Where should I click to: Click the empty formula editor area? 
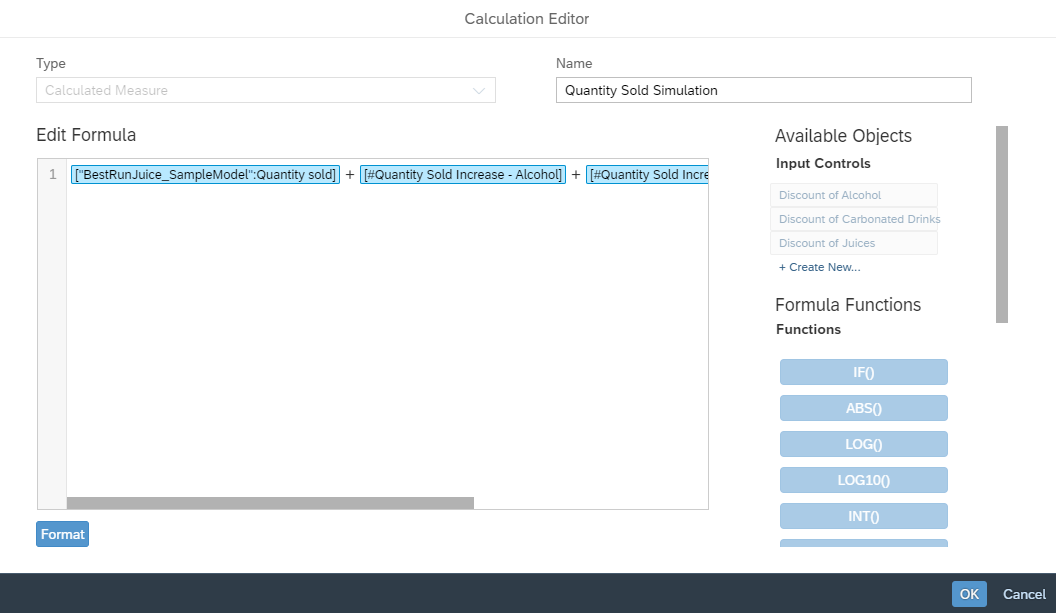pyautogui.click(x=387, y=340)
